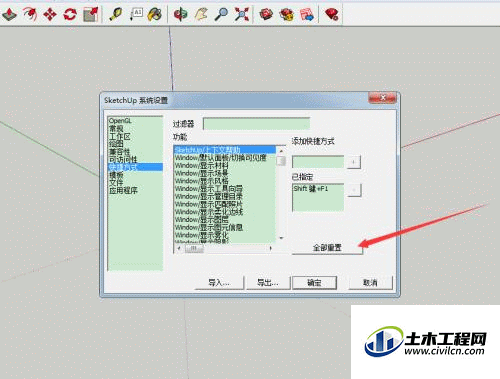Image resolution: width=500 pixels, height=379 pixels.
Task: Select Window/显示匹配照片 function row
Action: [x=225, y=204]
